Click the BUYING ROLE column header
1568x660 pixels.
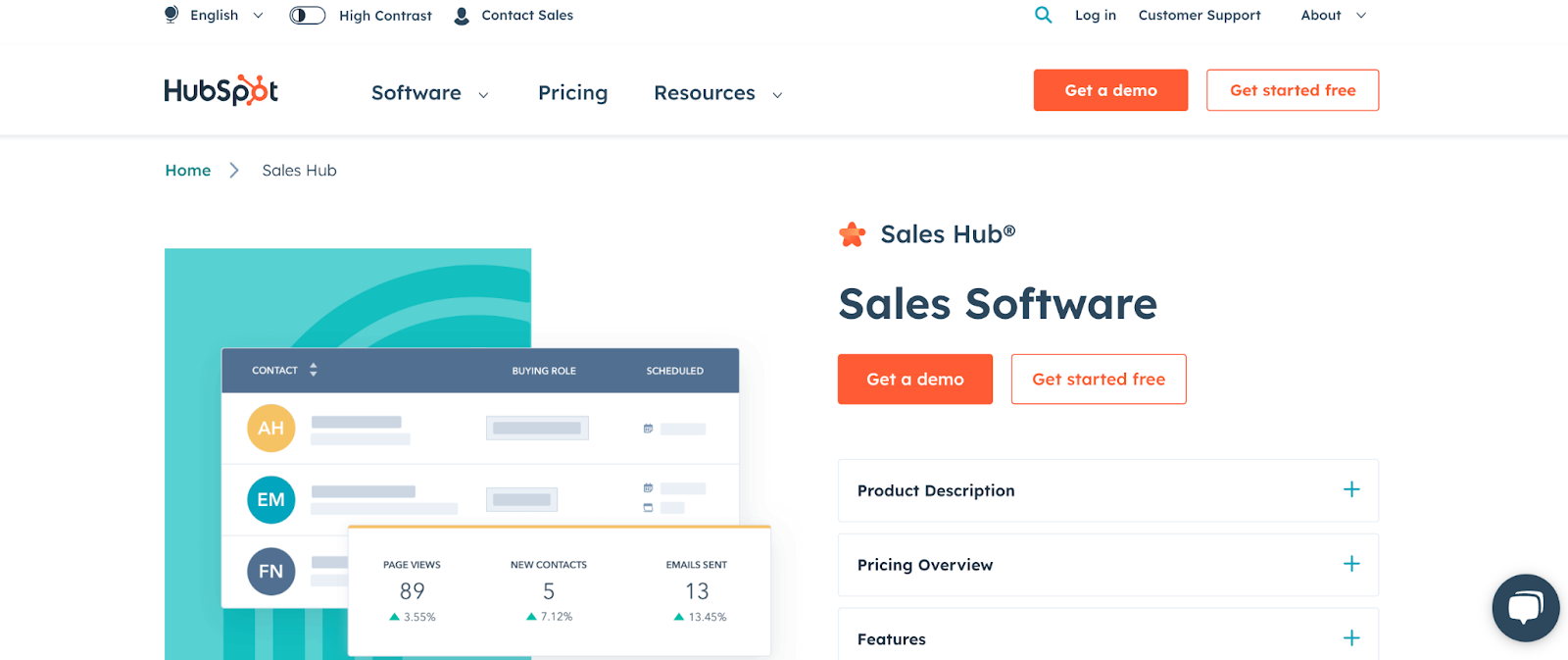(x=544, y=371)
